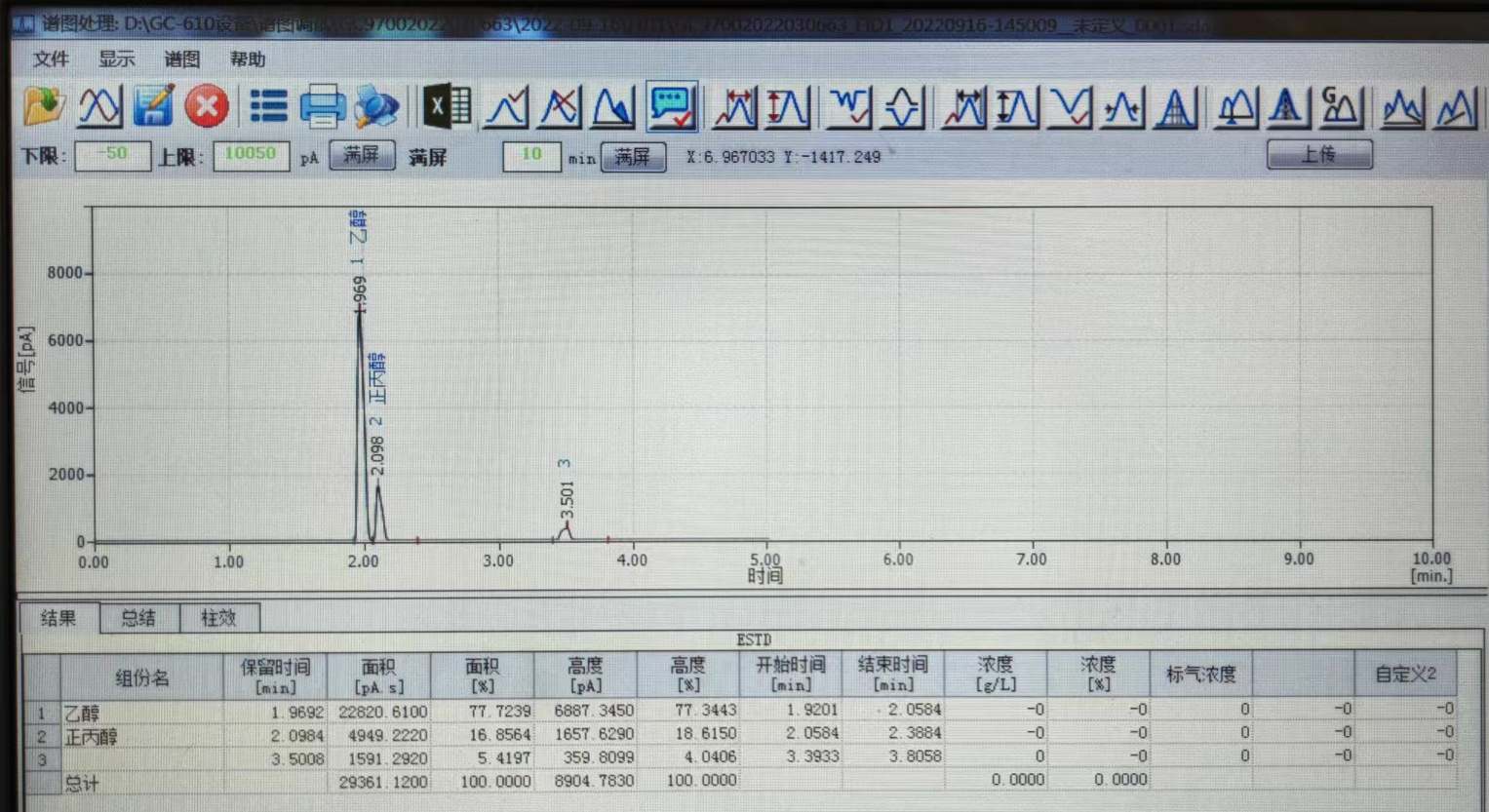Click the open folder icon
Screen dimensions: 1489x812
tap(43, 106)
